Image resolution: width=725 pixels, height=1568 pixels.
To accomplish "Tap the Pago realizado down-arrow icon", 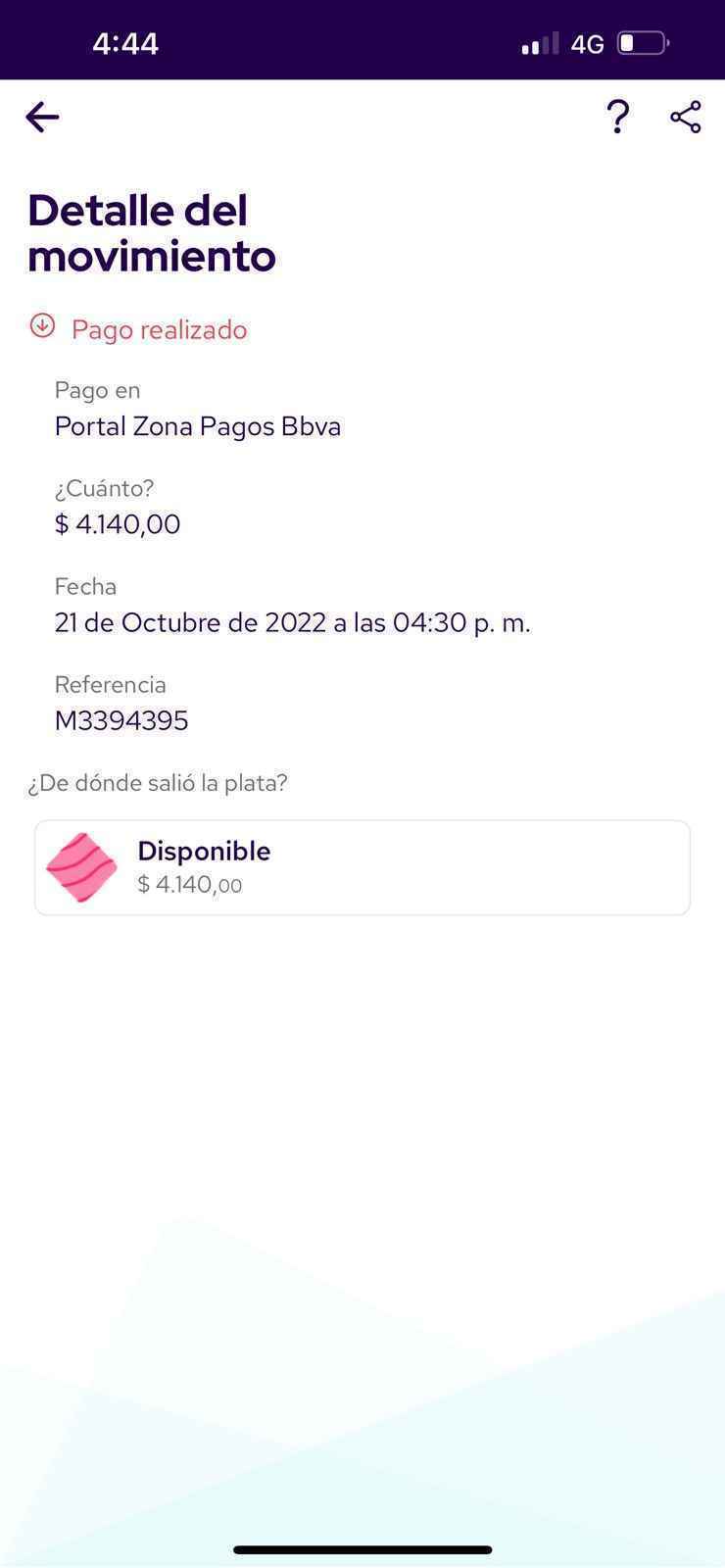I will (42, 325).
